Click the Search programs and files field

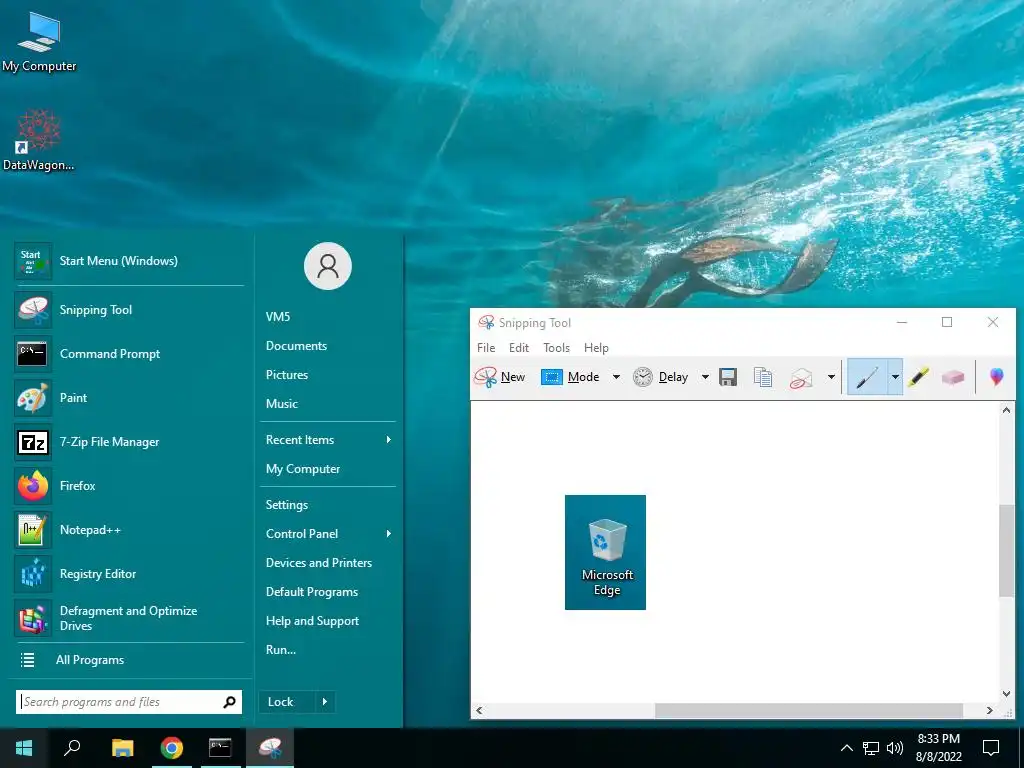(x=129, y=702)
